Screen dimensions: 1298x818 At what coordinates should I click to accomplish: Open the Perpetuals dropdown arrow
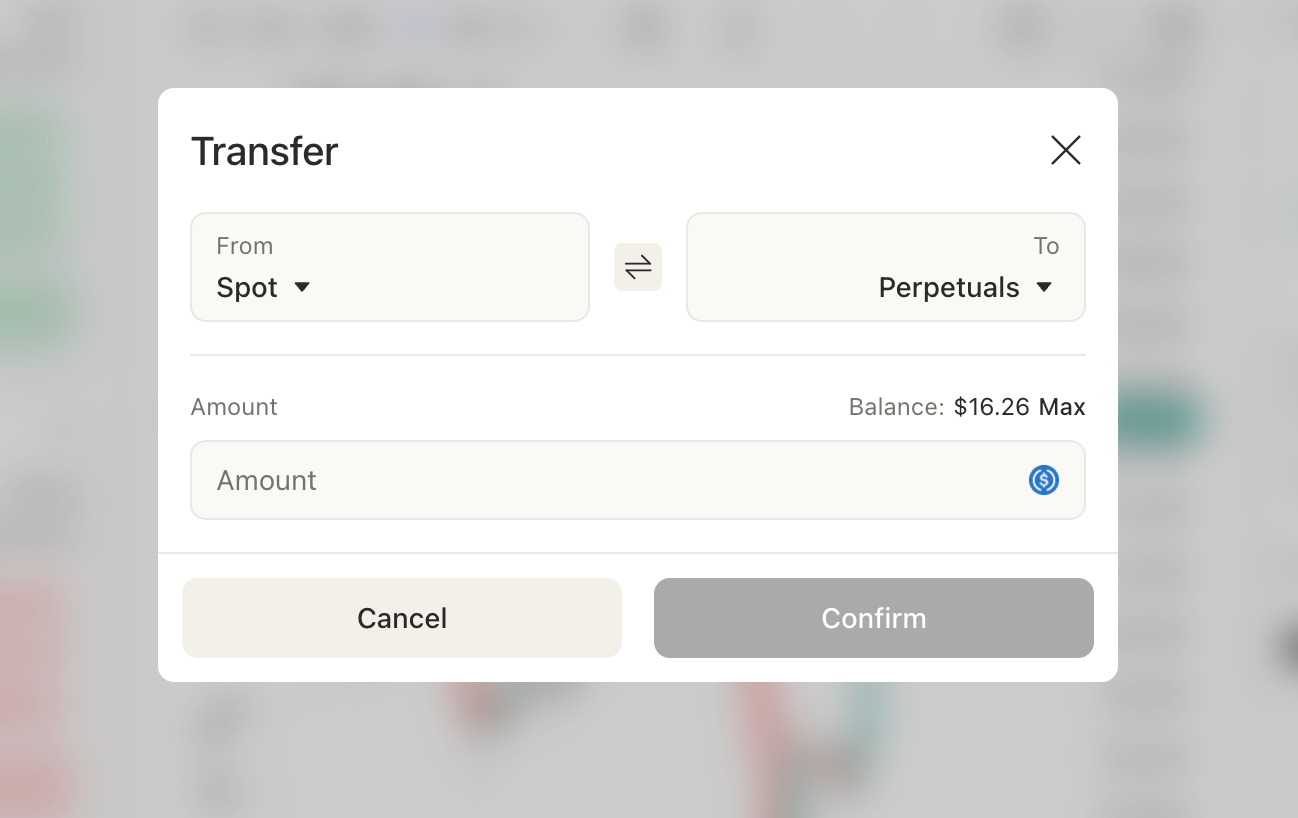point(1044,288)
